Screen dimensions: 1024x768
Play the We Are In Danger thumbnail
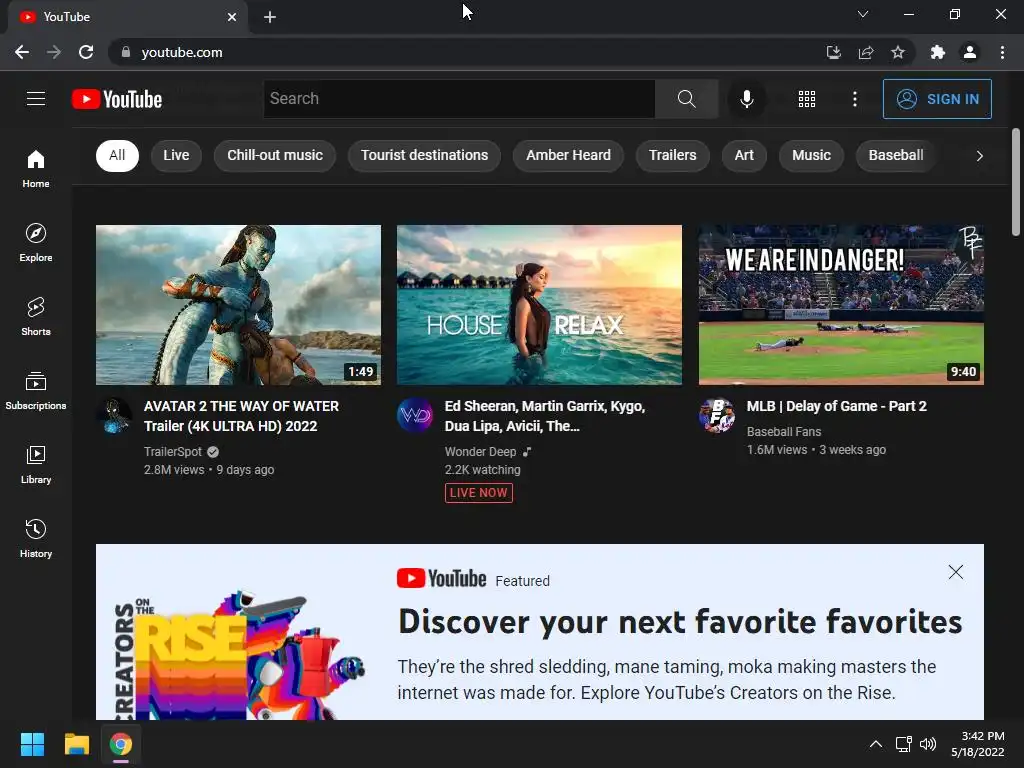[x=841, y=305]
